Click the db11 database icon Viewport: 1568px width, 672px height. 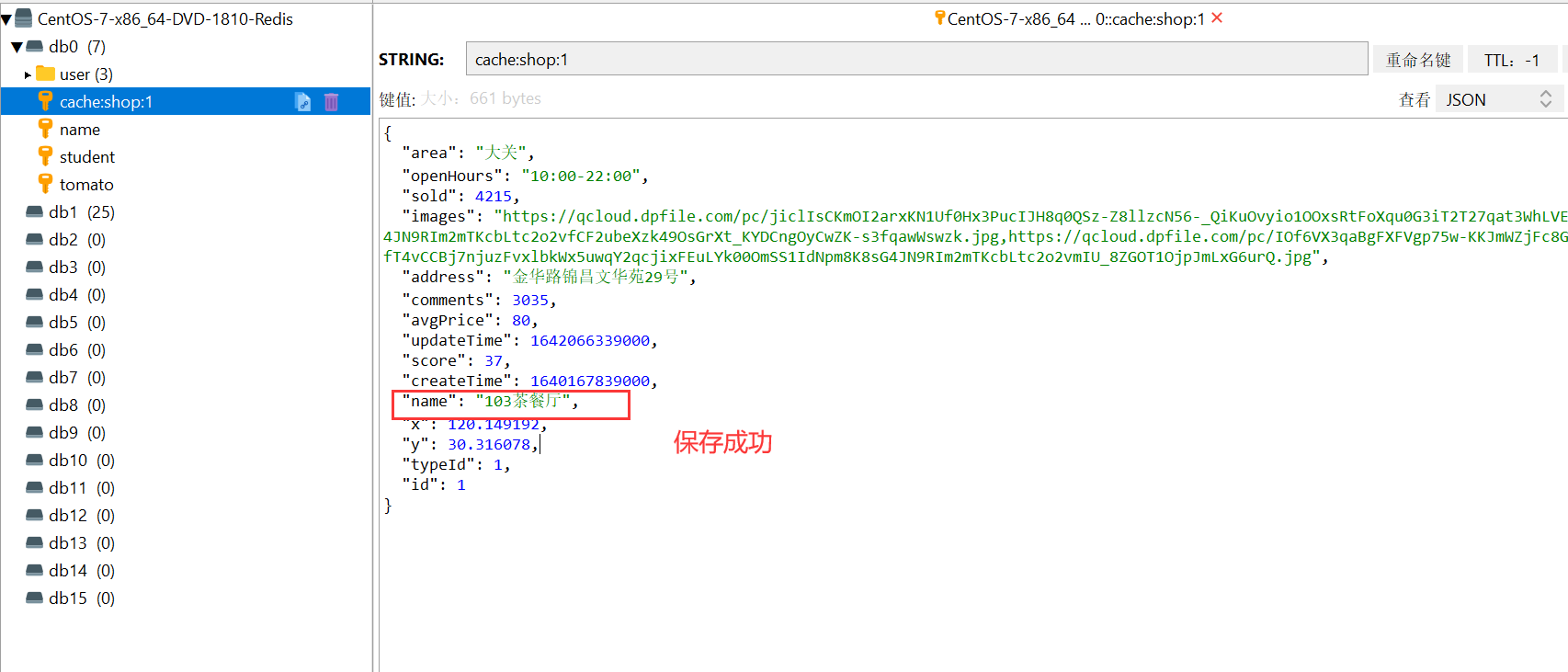(x=35, y=487)
